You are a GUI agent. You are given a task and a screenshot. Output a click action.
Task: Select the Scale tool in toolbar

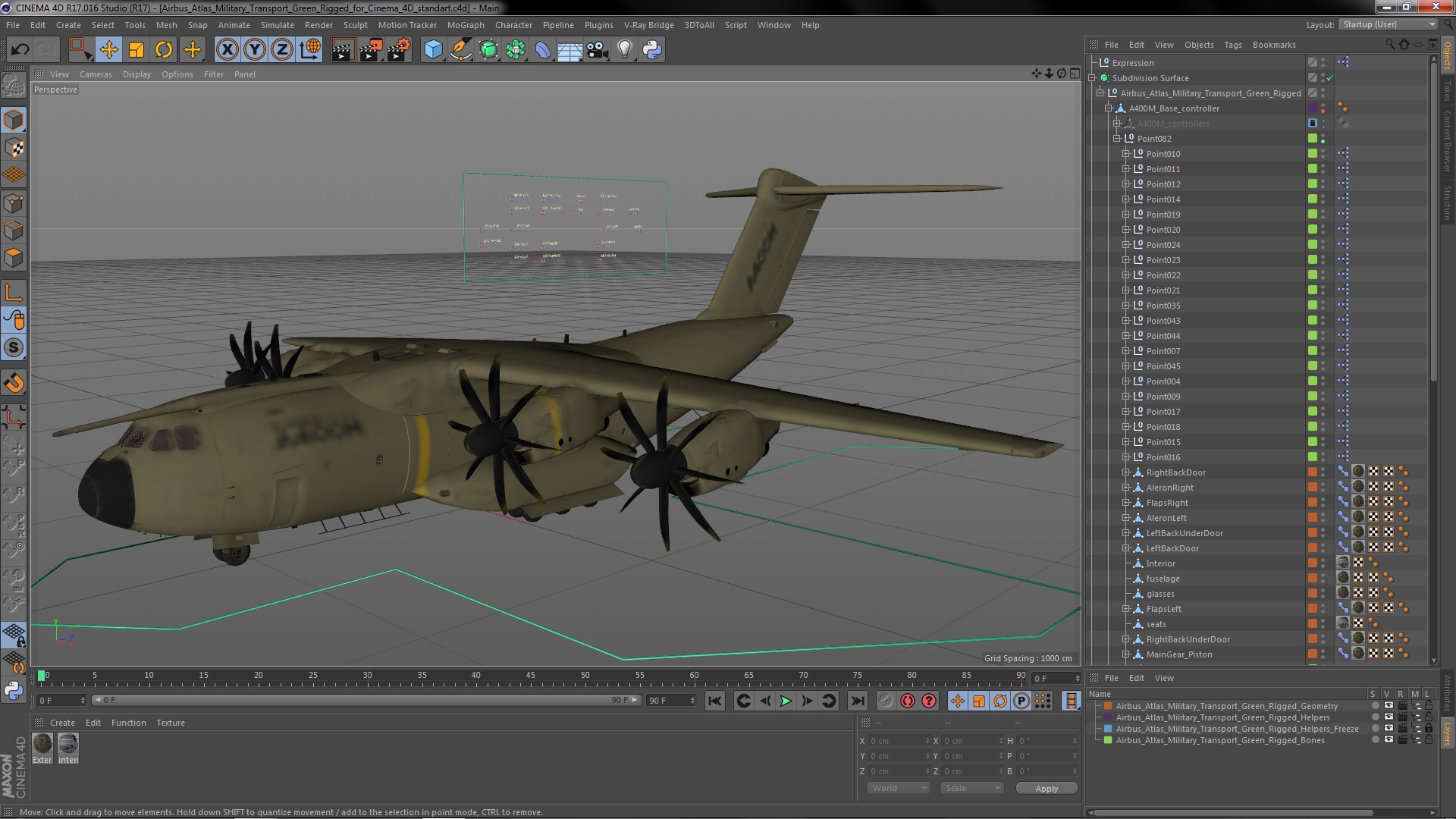[x=136, y=50]
